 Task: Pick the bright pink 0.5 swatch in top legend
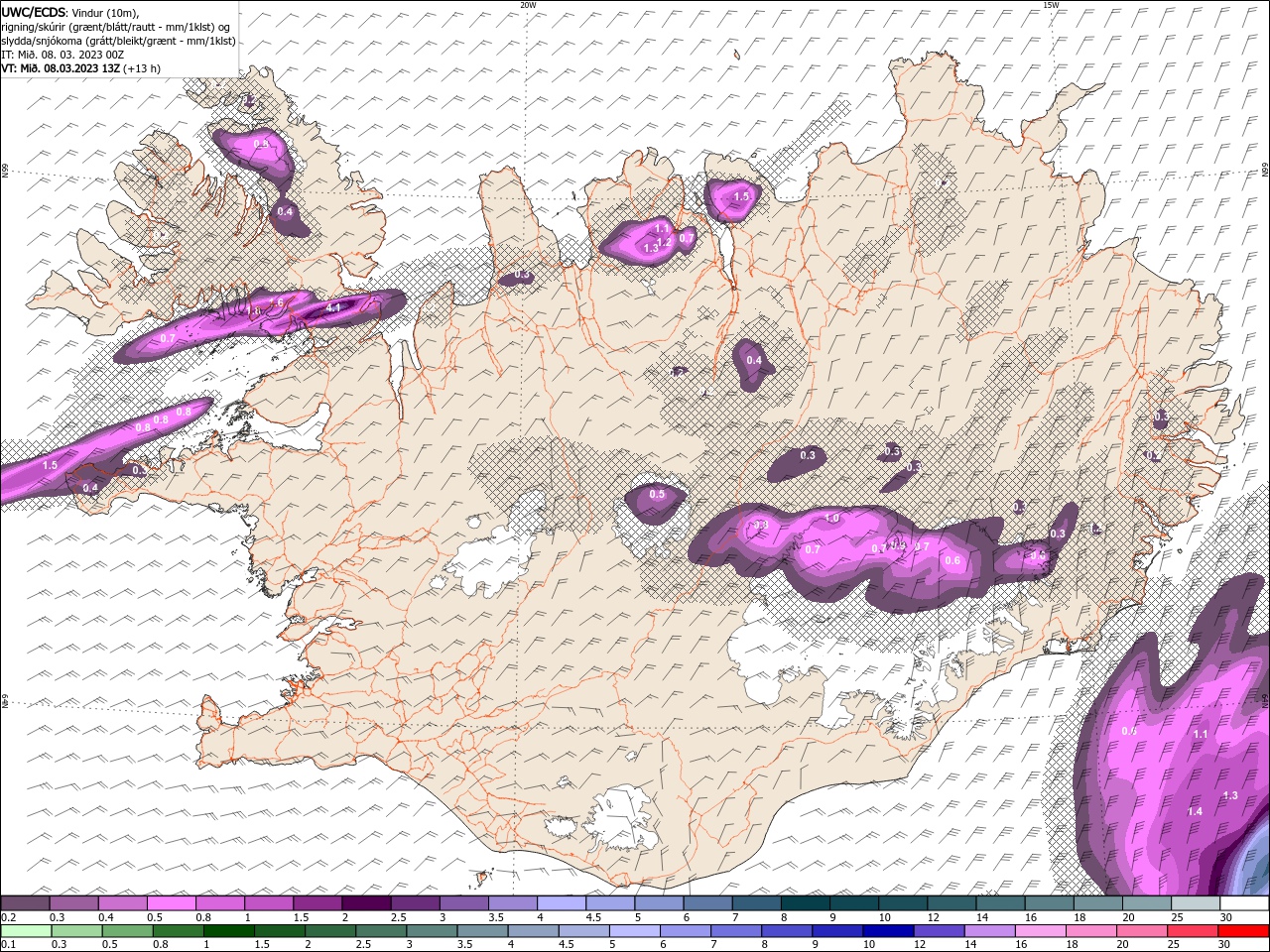172,903
